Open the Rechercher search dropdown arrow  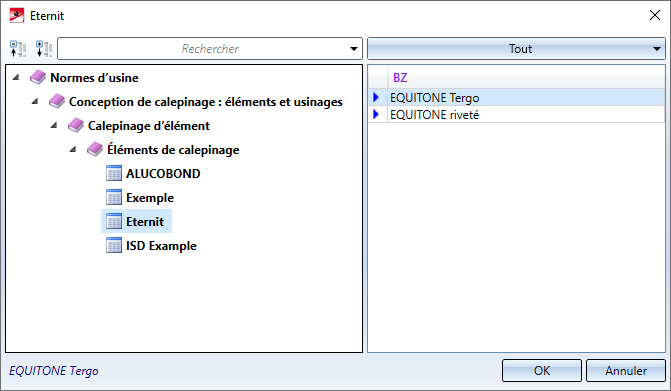354,49
